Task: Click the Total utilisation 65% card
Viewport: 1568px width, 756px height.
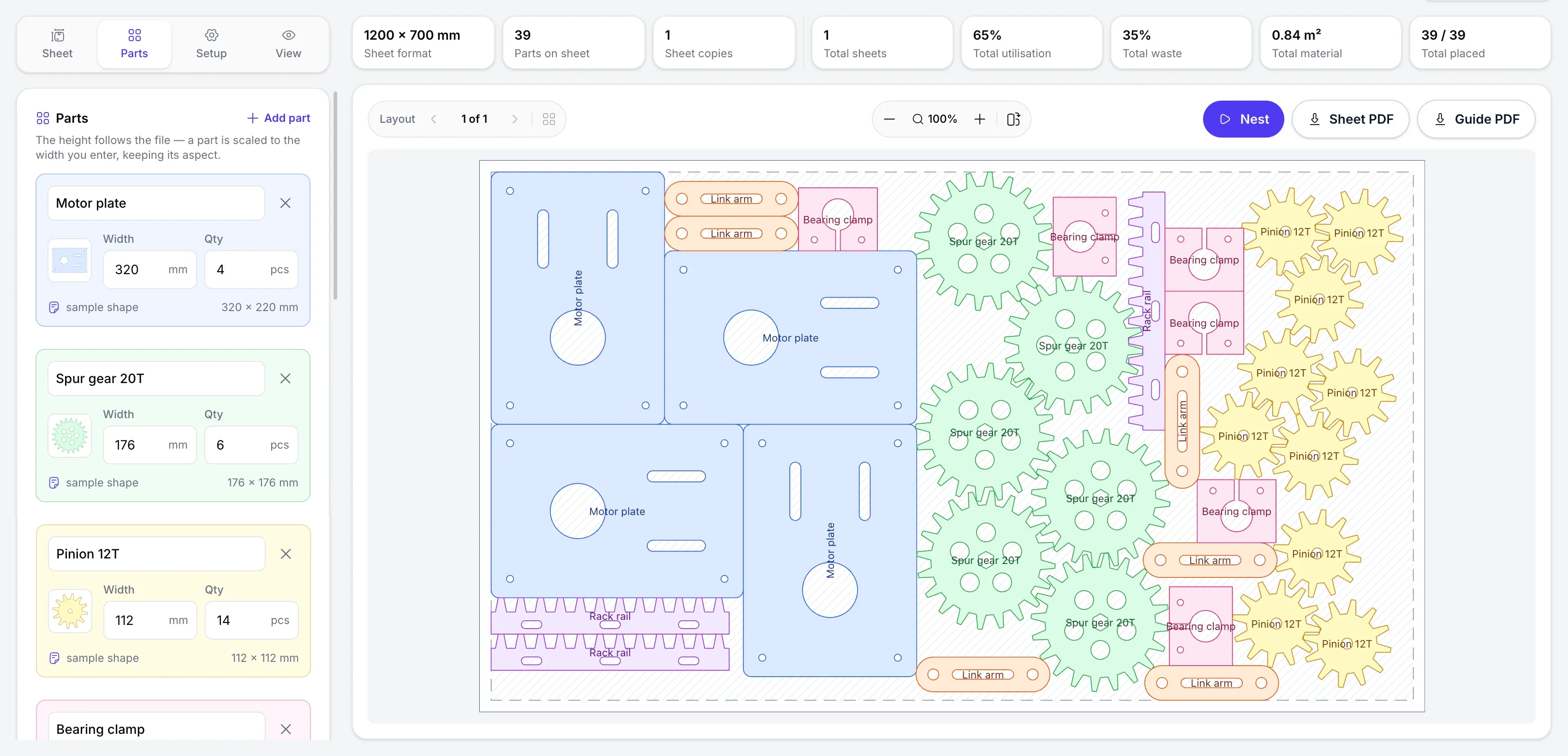Action: pyautogui.click(x=1032, y=43)
